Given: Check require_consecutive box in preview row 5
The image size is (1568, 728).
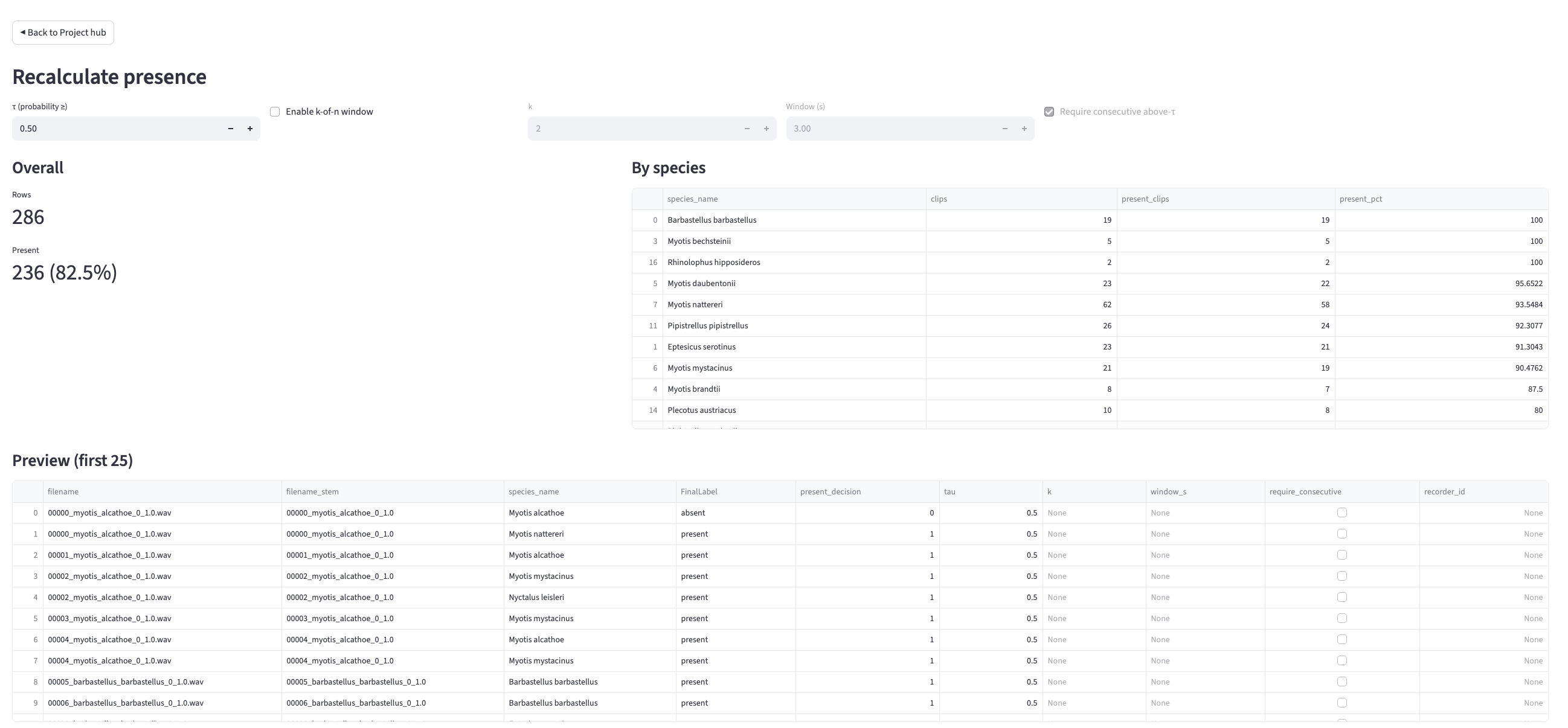Looking at the screenshot, I should click(x=1341, y=619).
